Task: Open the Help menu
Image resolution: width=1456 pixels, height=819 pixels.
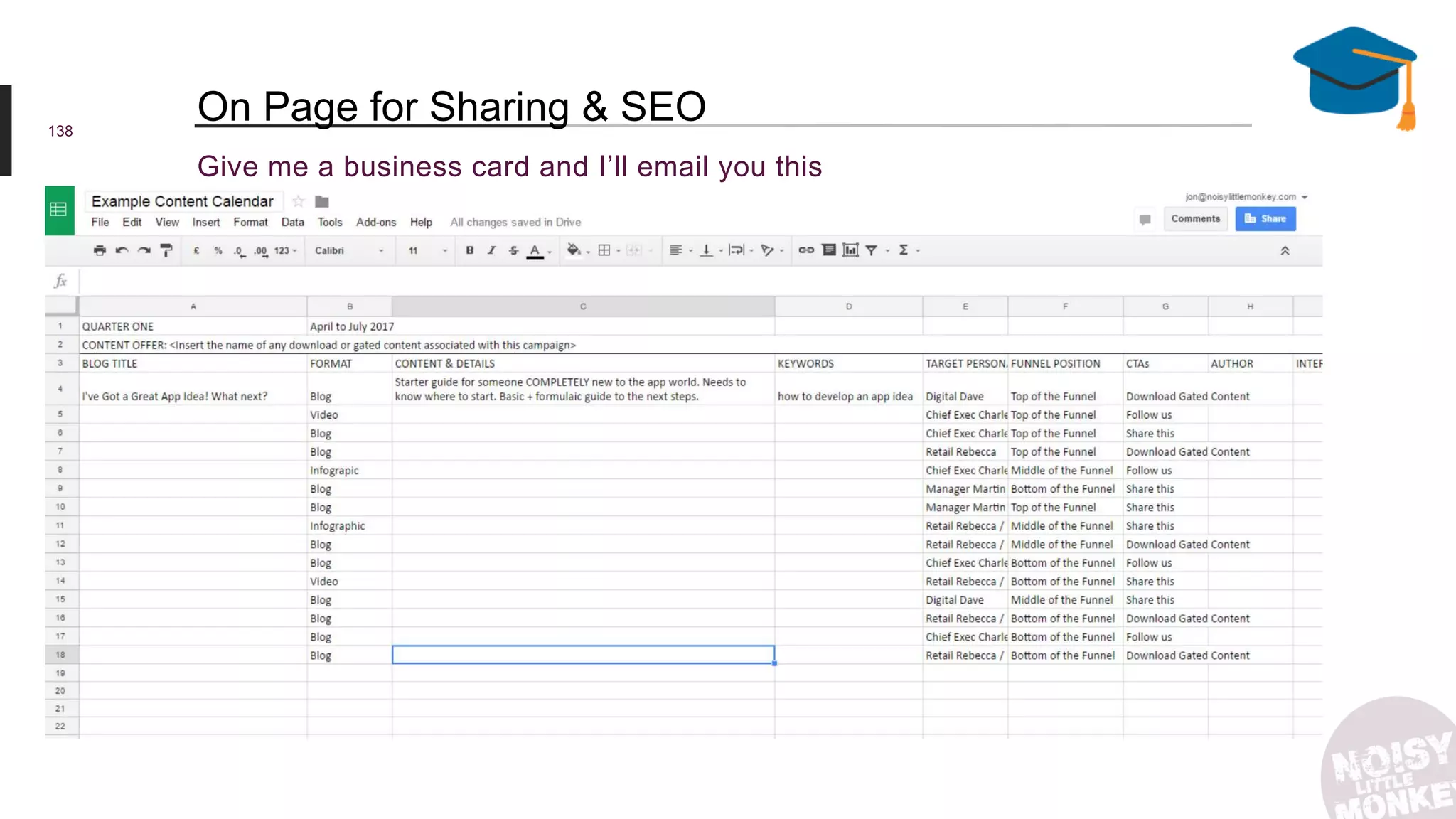Action: (x=421, y=222)
